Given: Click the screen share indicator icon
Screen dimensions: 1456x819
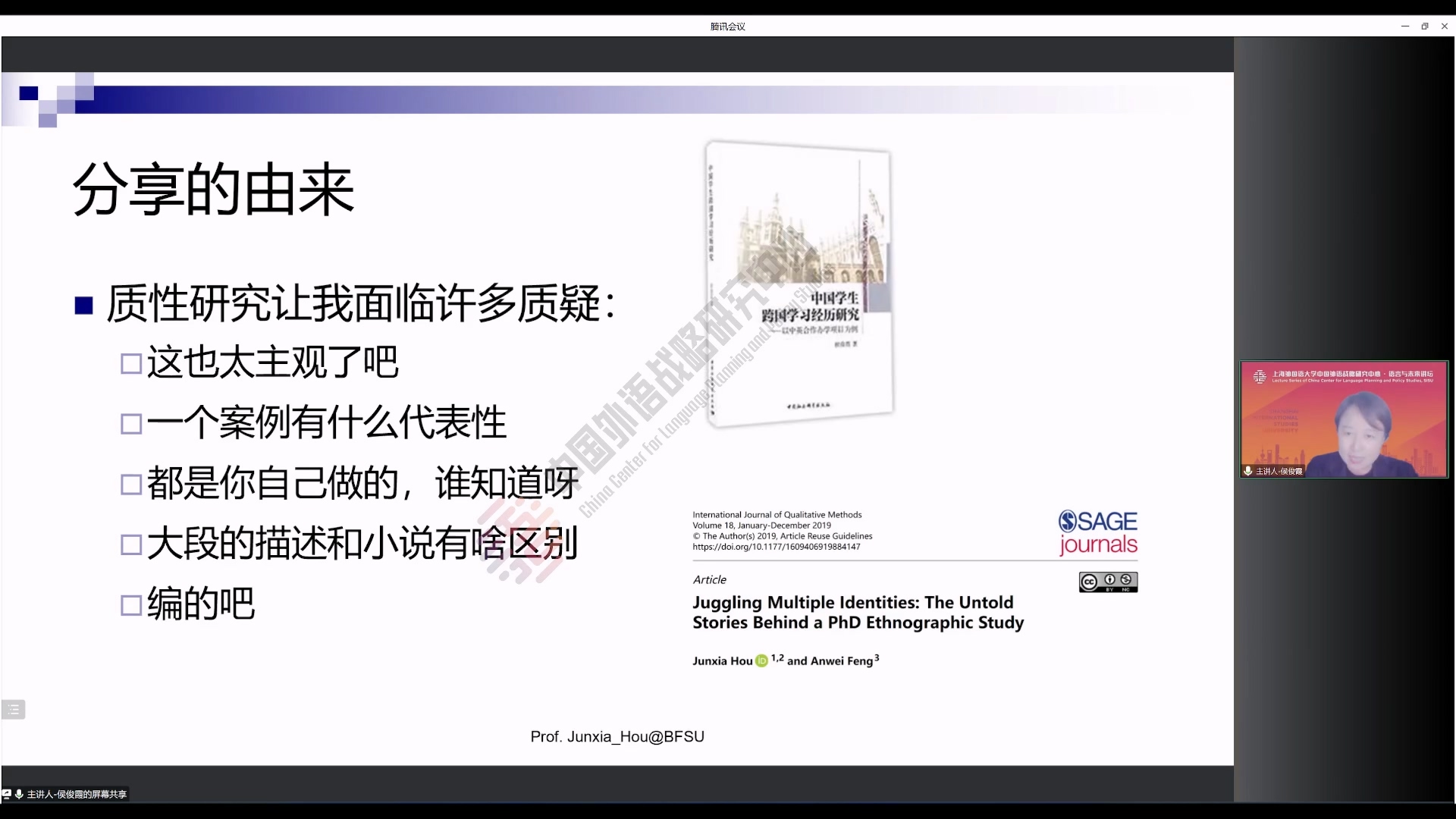Looking at the screenshot, I should coord(7,794).
